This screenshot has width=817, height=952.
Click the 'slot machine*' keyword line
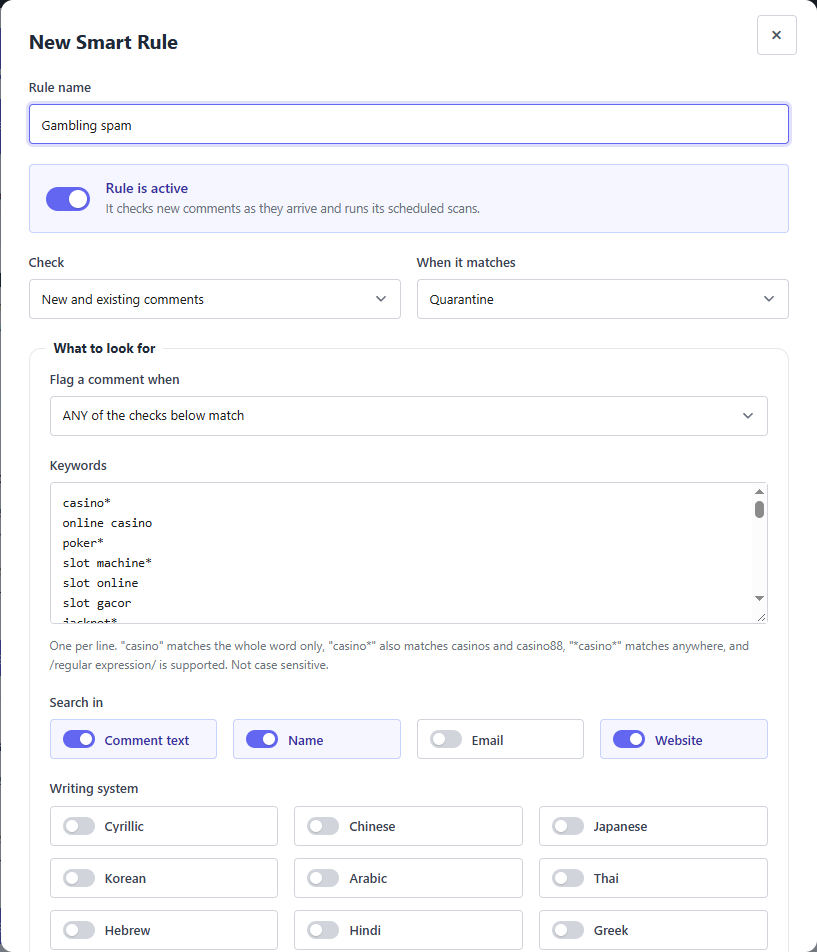pyautogui.click(x=107, y=563)
